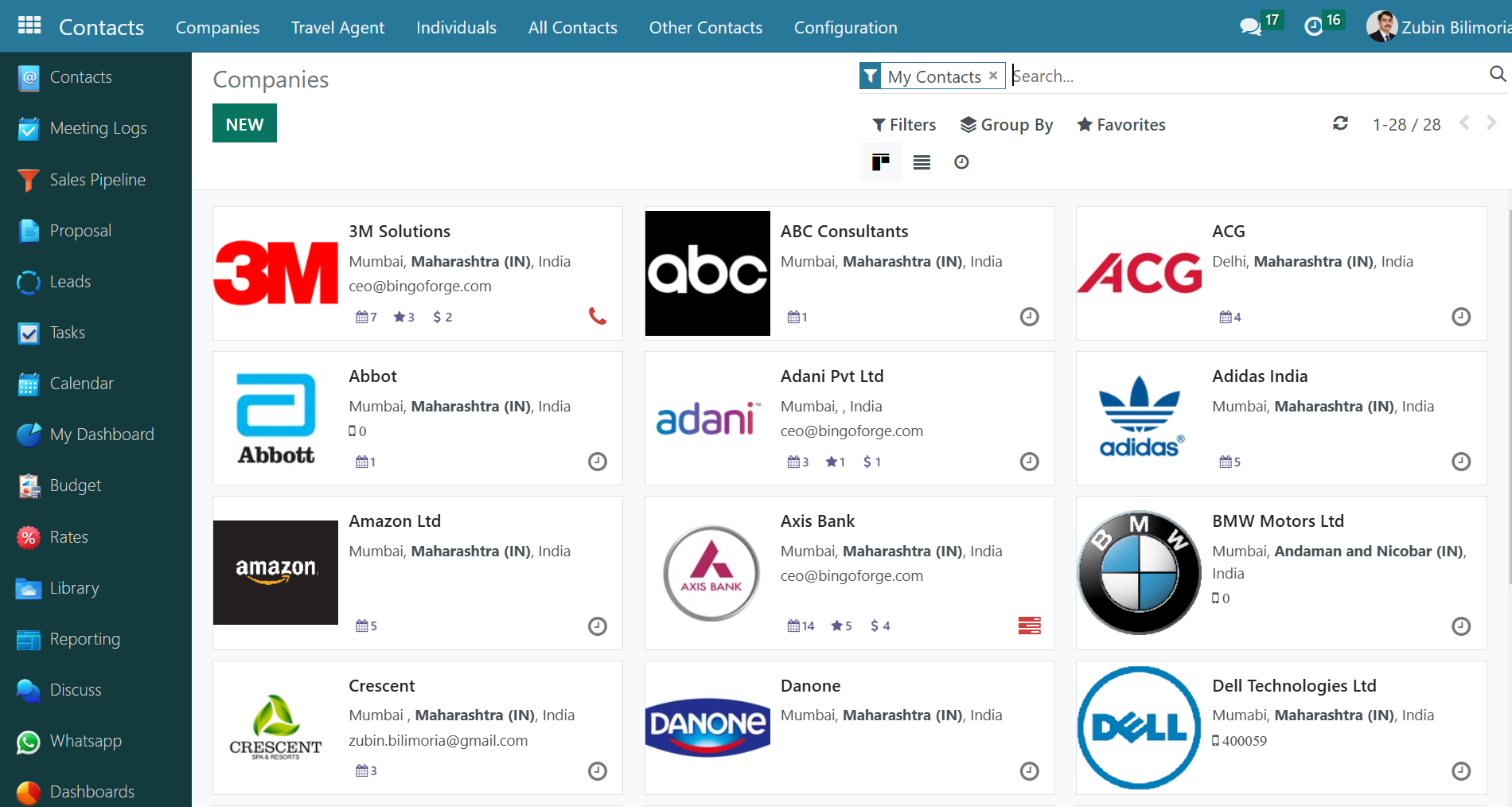Go to the next page of companies

pyautogui.click(x=1492, y=123)
